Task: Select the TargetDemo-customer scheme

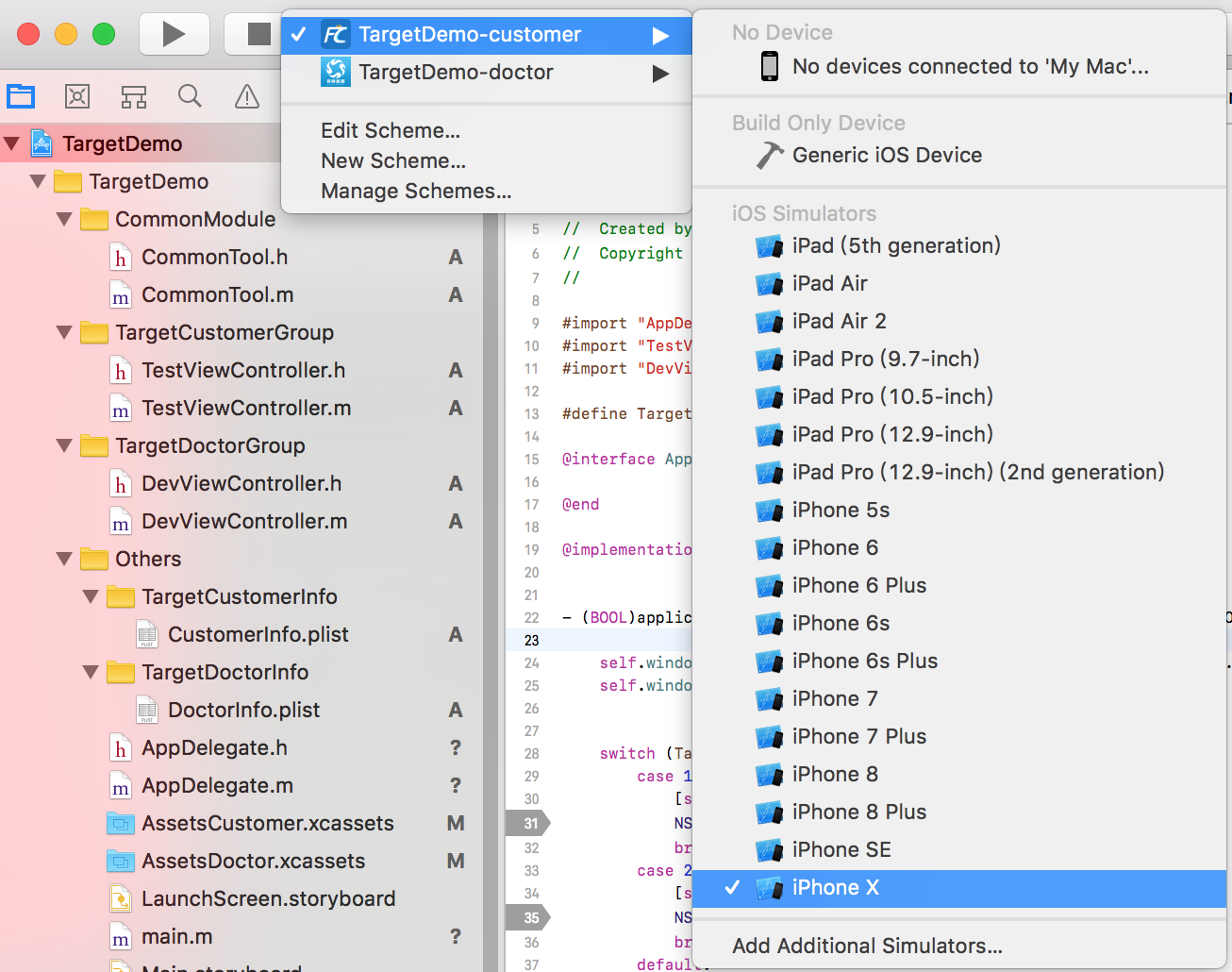Action: point(487,35)
